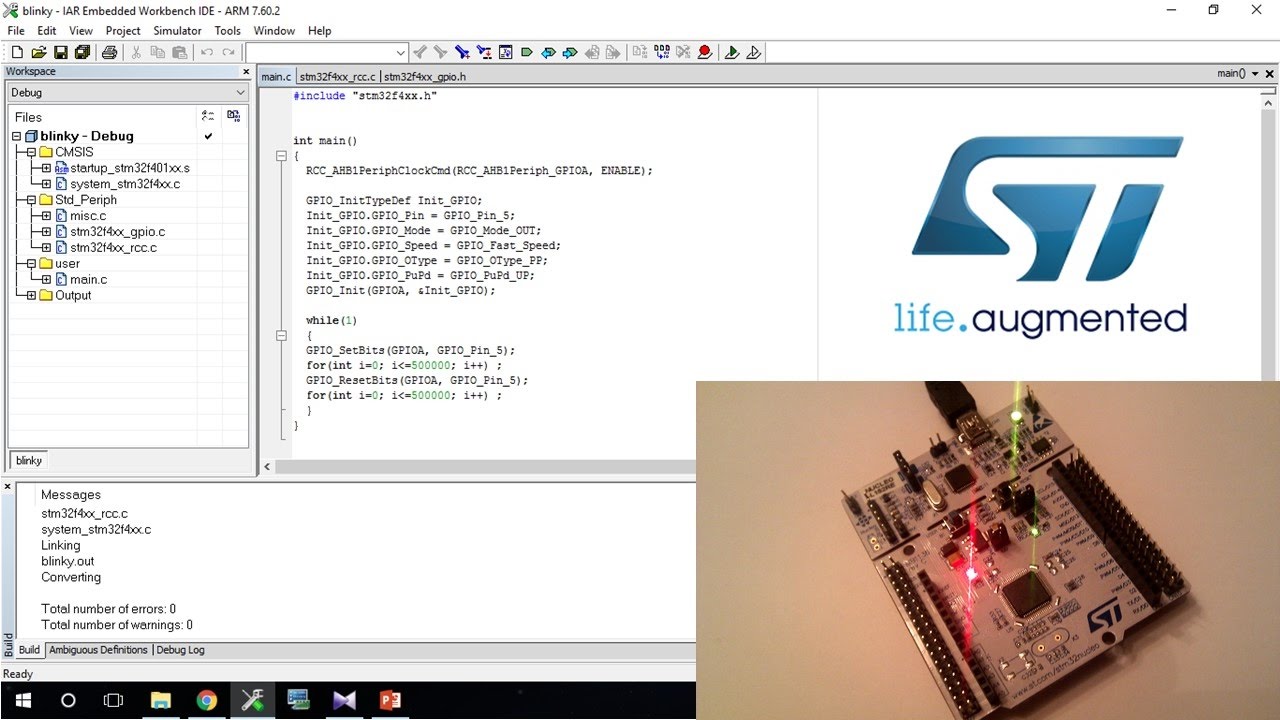
Task: Expand the main.c node in workspace tree
Action: [x=46, y=279]
